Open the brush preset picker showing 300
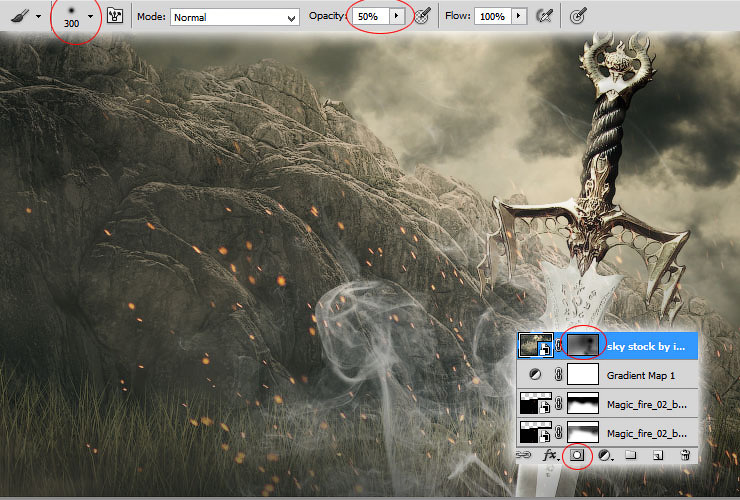Screen dimensions: 740x500 point(71,17)
